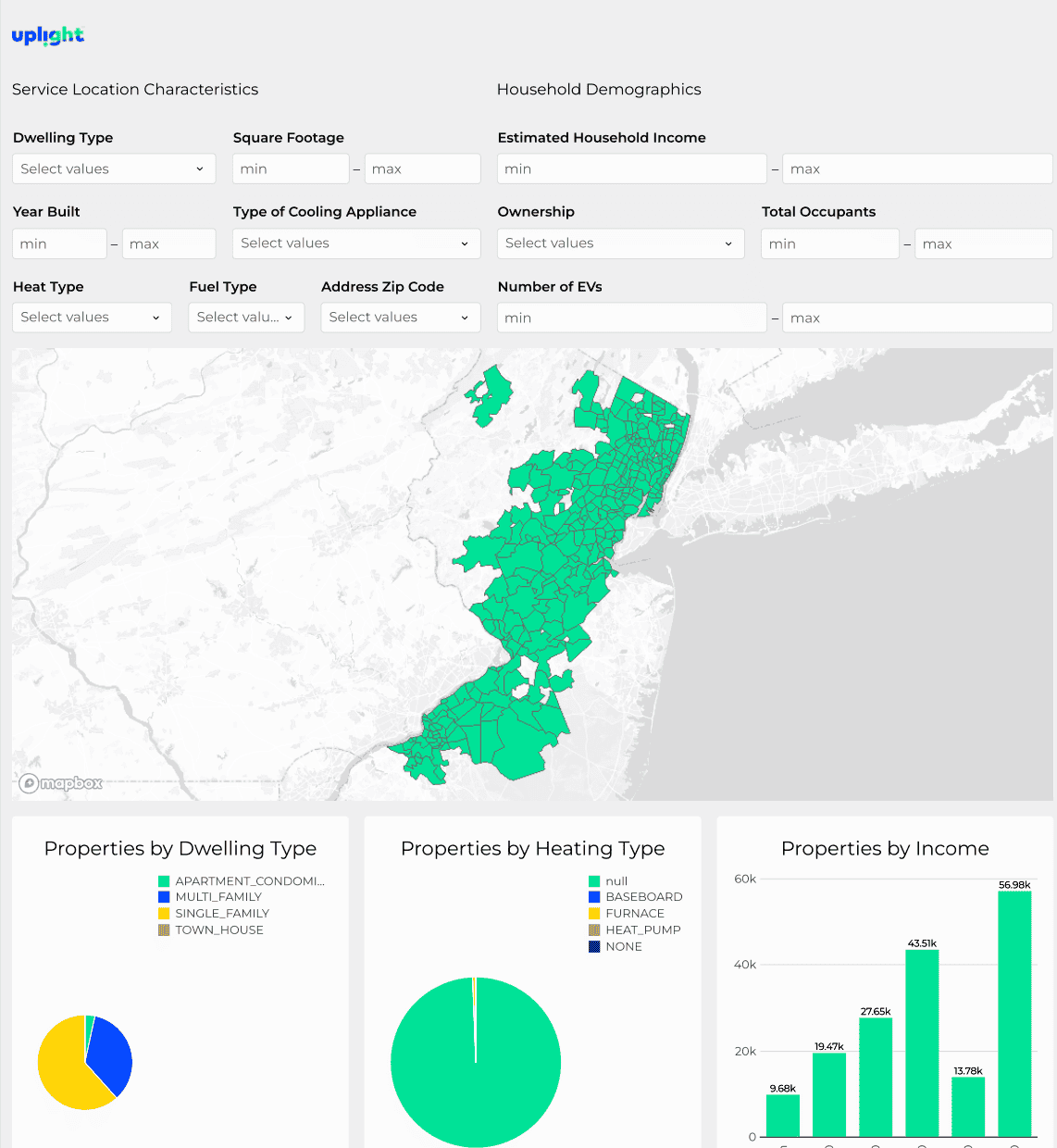Click the blue multi-family pie slice
1057x1148 pixels.
pos(112,1055)
